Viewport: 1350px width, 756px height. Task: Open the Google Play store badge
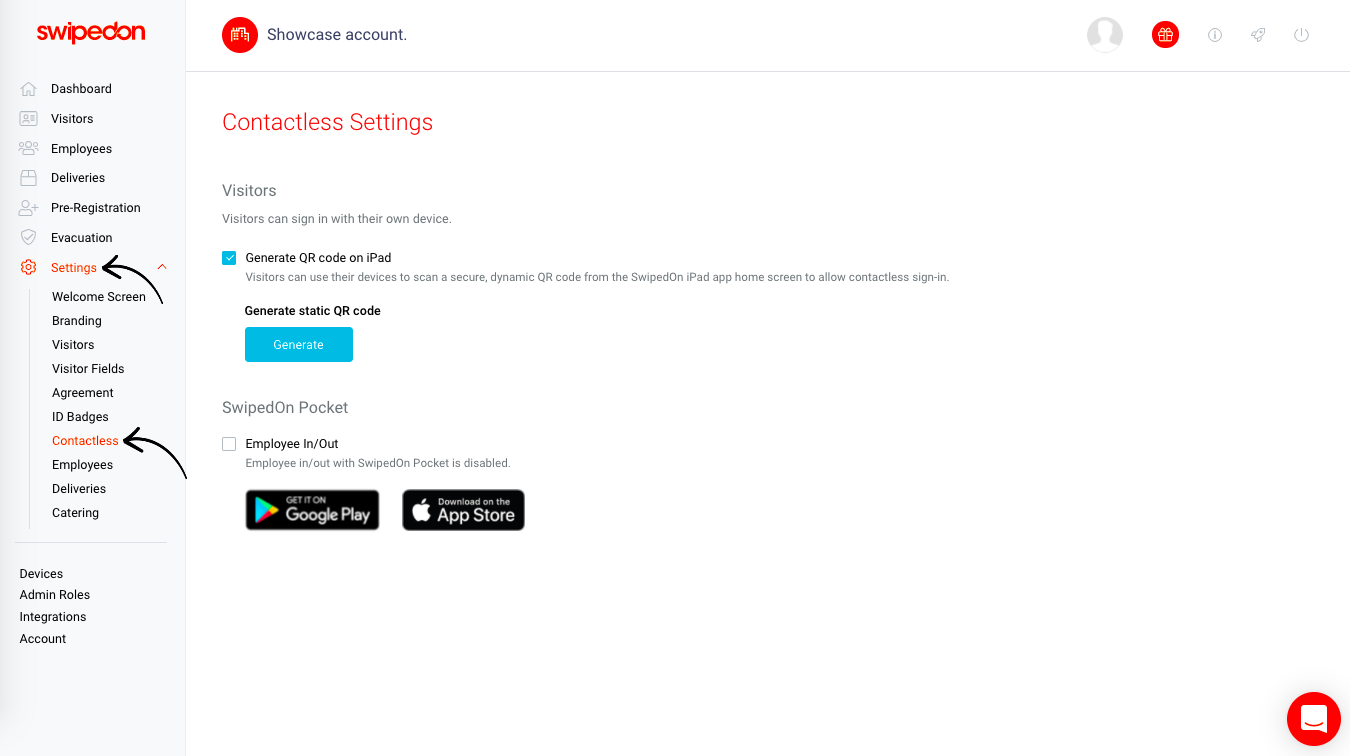[x=312, y=510]
